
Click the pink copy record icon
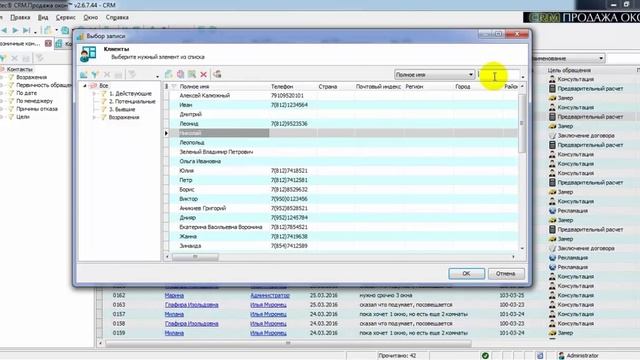tap(180, 74)
